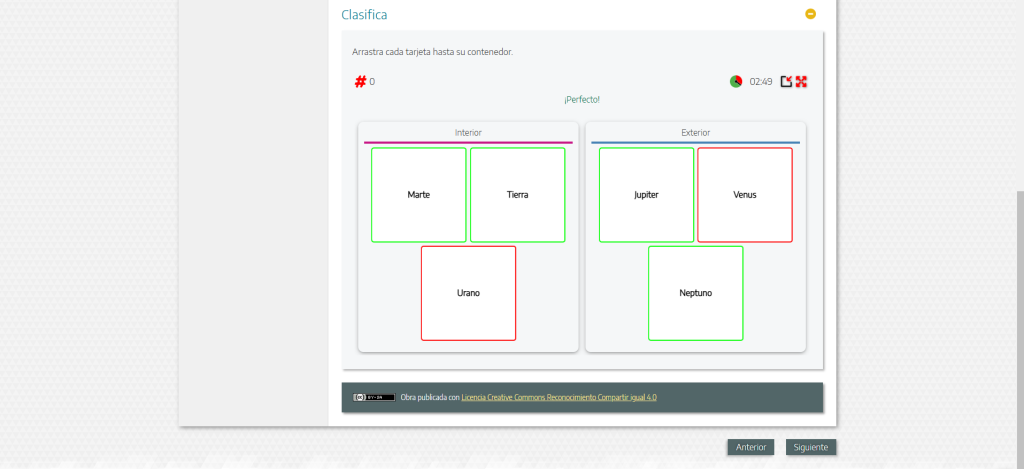This screenshot has height=469, width=1024.
Task: Click the 02:49 timer value
Action: [761, 82]
